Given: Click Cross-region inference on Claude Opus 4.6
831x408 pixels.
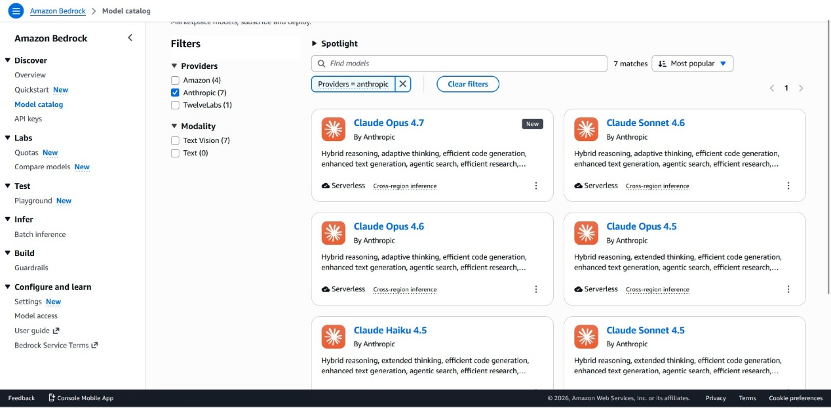Looking at the screenshot, I should point(405,290).
